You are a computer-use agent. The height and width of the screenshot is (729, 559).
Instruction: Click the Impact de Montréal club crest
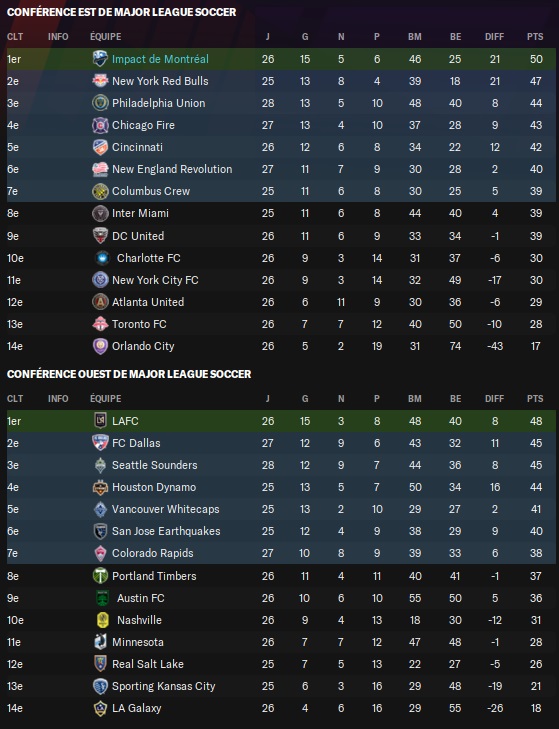100,59
